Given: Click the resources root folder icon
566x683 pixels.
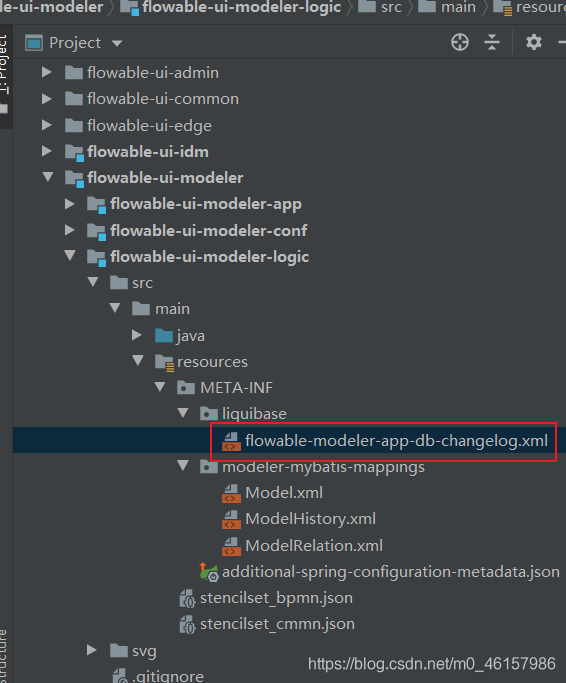Looking at the screenshot, I should (165, 362).
